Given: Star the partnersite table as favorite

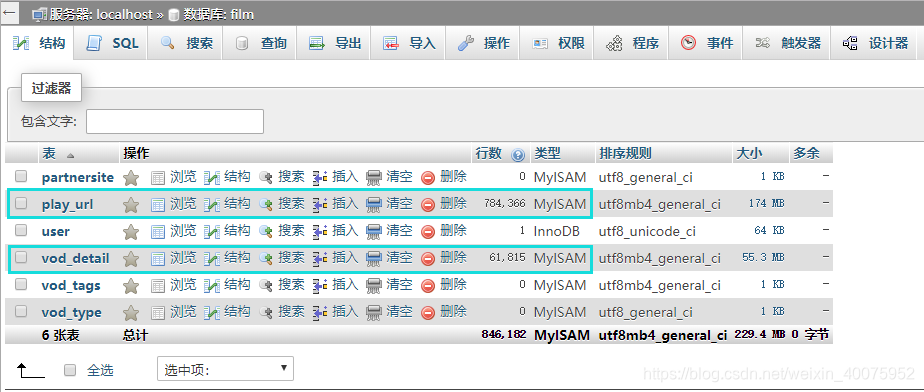Looking at the screenshot, I should 130,177.
